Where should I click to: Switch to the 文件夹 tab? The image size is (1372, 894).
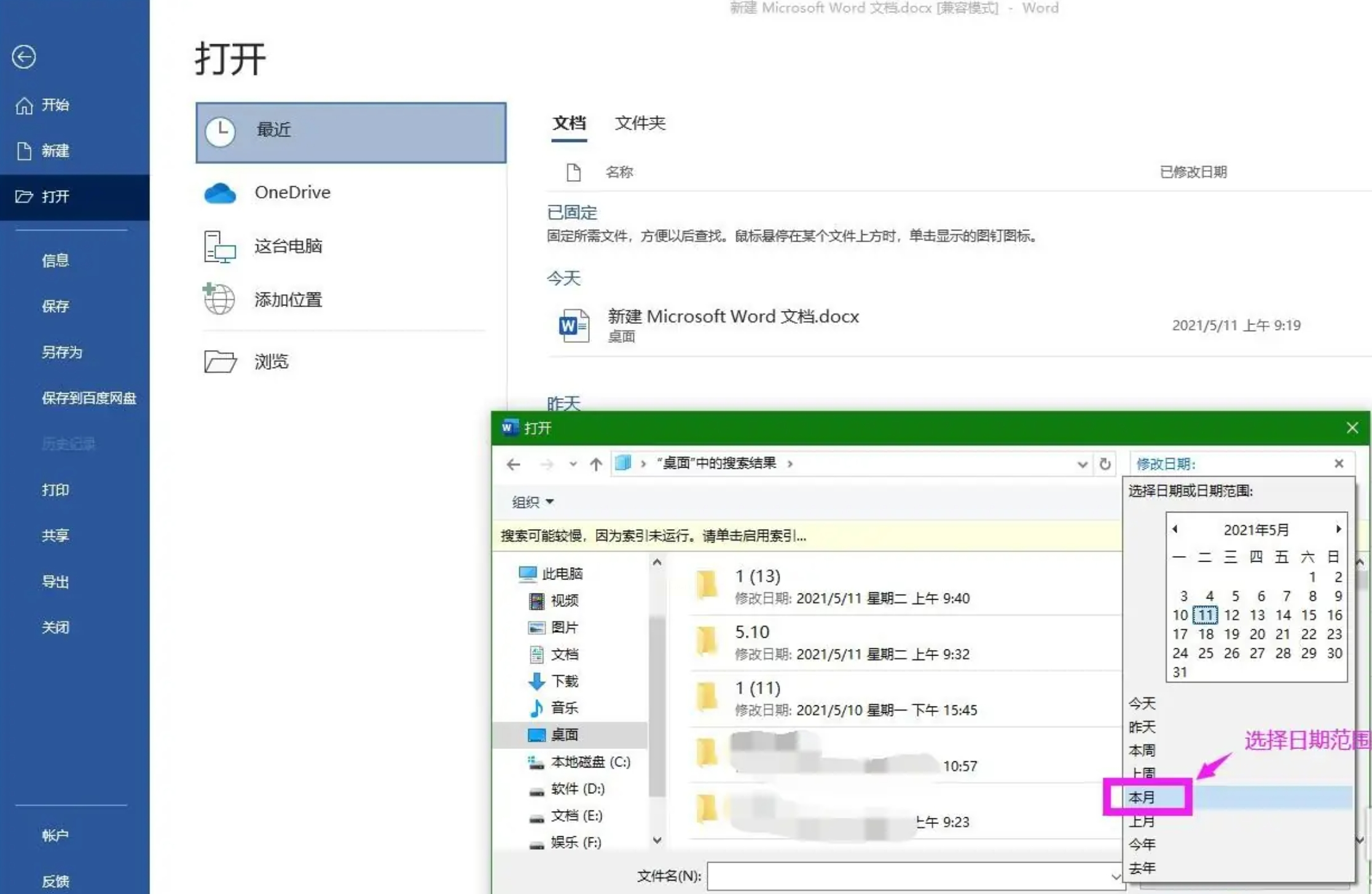pos(640,123)
